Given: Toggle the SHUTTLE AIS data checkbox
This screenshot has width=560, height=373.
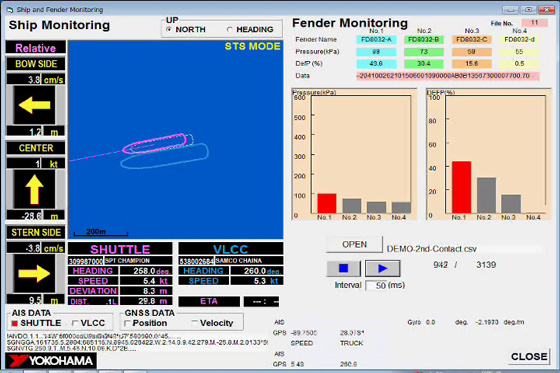Looking at the screenshot, I should coord(15,323).
